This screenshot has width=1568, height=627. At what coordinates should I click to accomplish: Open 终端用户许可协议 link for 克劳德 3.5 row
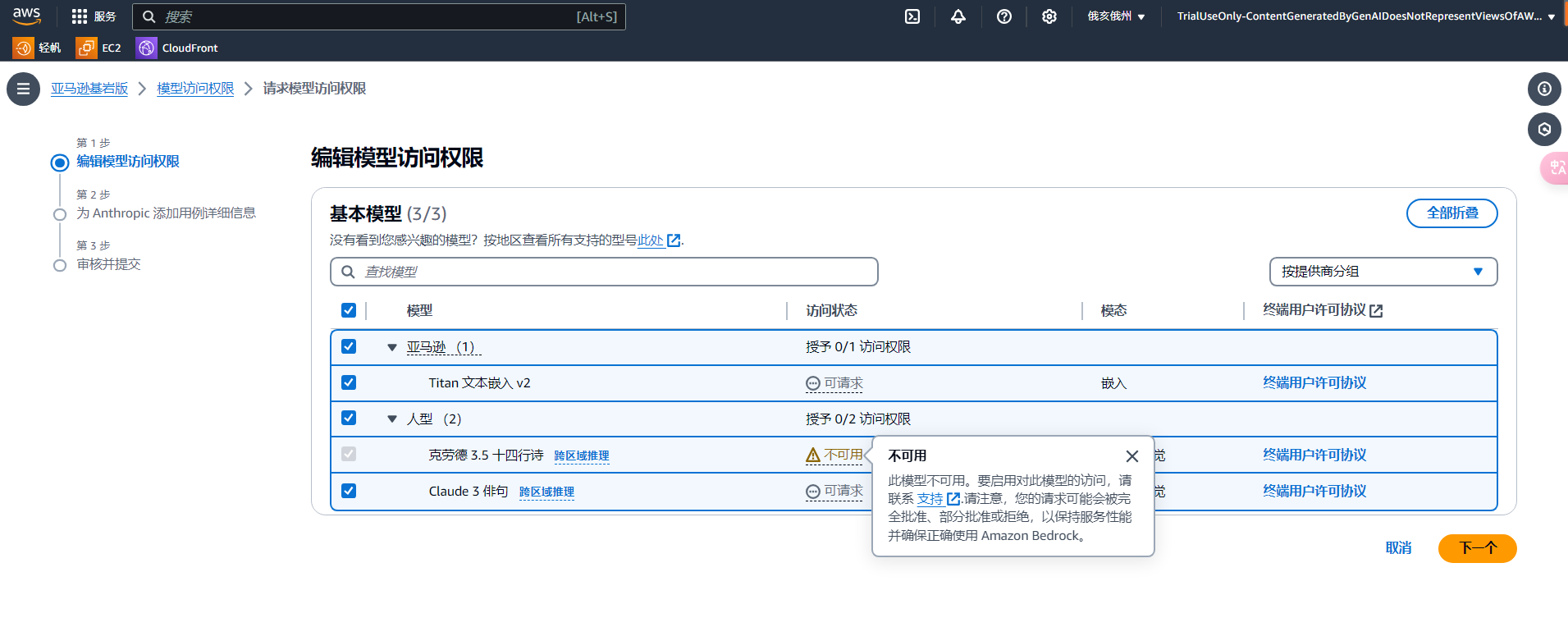click(1314, 455)
